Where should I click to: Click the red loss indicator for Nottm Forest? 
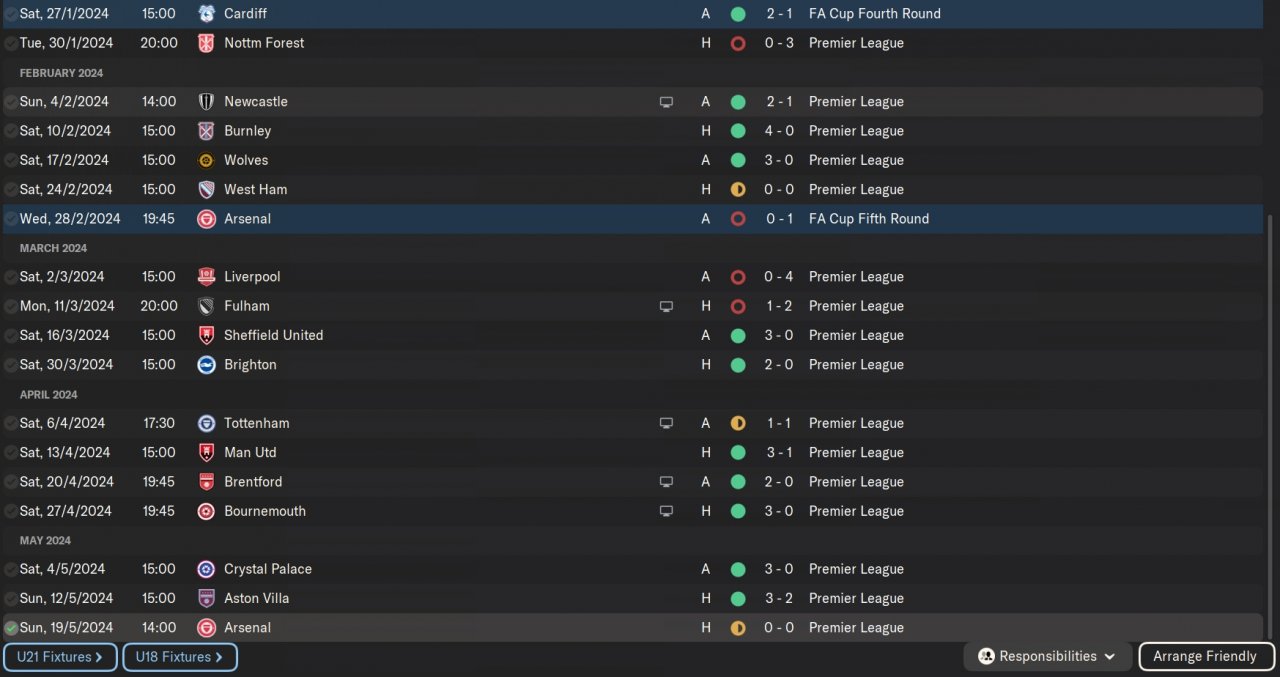click(x=738, y=44)
